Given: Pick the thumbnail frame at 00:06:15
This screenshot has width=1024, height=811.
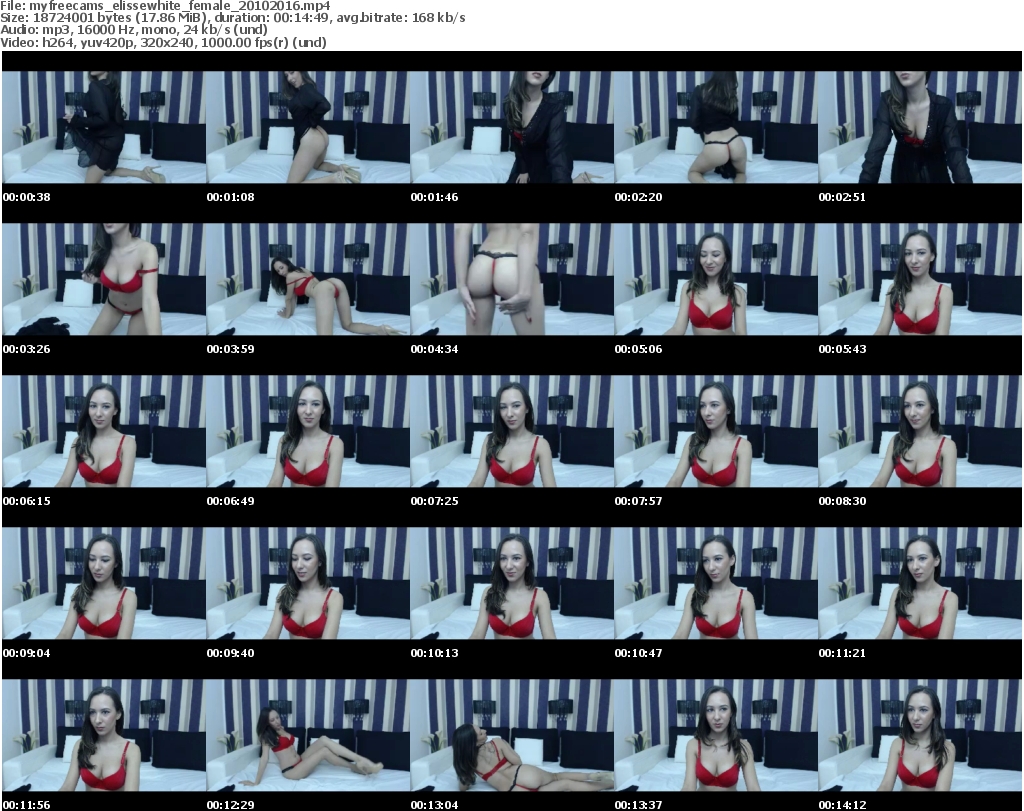Looking at the screenshot, I should coord(104,432).
